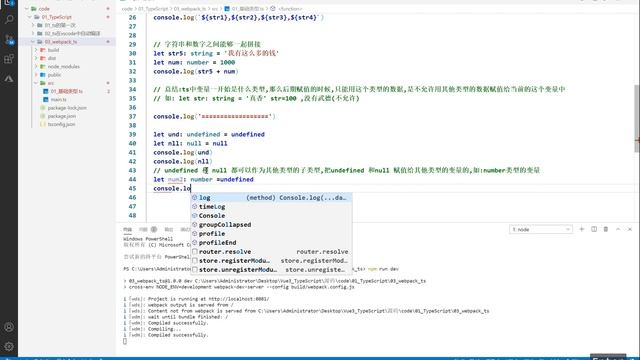This screenshot has width=640, height=360.
Task: Choose timeLog from suggestions
Action: pyautogui.click(x=271, y=207)
